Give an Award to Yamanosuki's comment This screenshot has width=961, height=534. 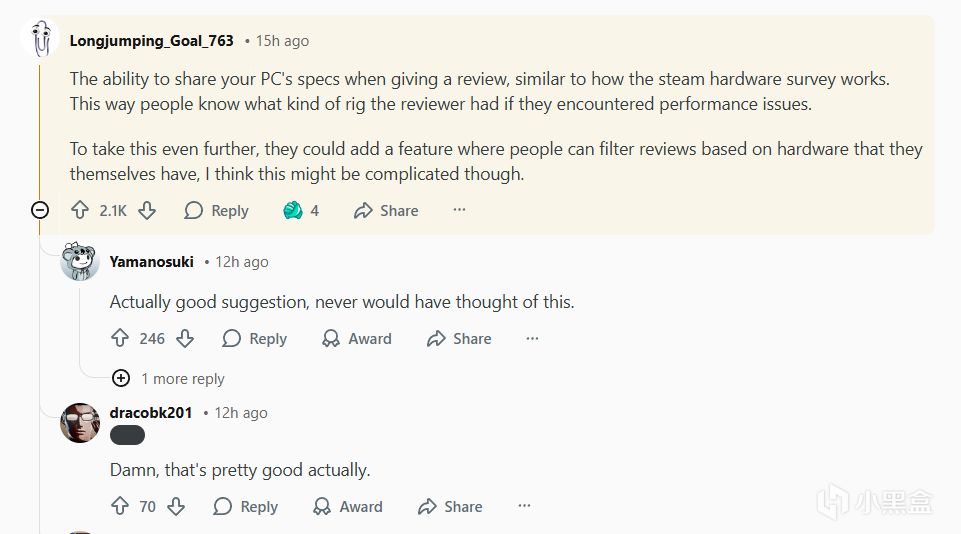coord(357,339)
